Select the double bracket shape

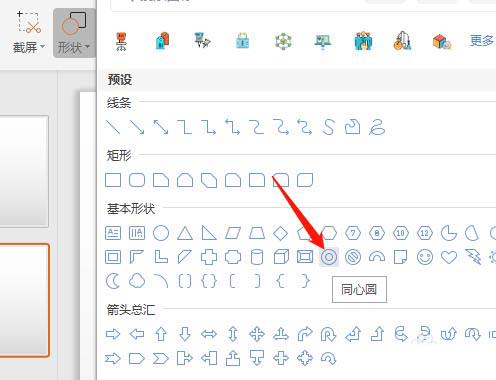click(185, 281)
